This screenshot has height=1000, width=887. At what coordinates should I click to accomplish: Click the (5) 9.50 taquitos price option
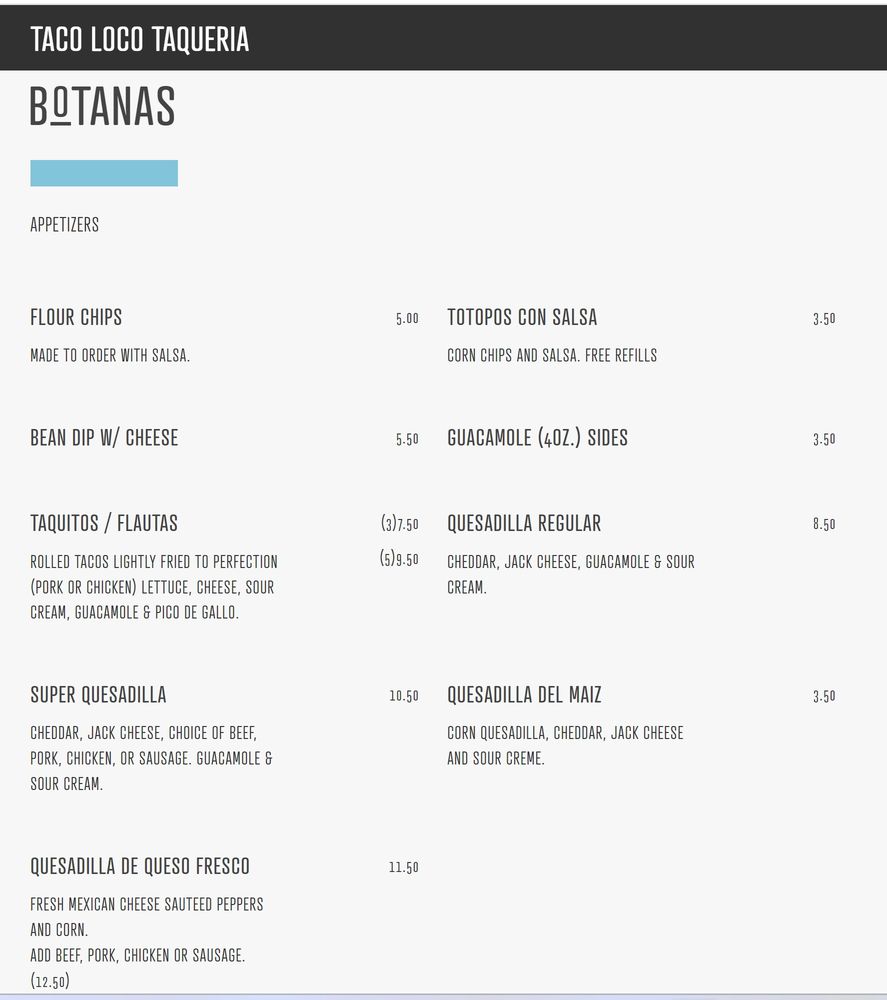(x=399, y=560)
